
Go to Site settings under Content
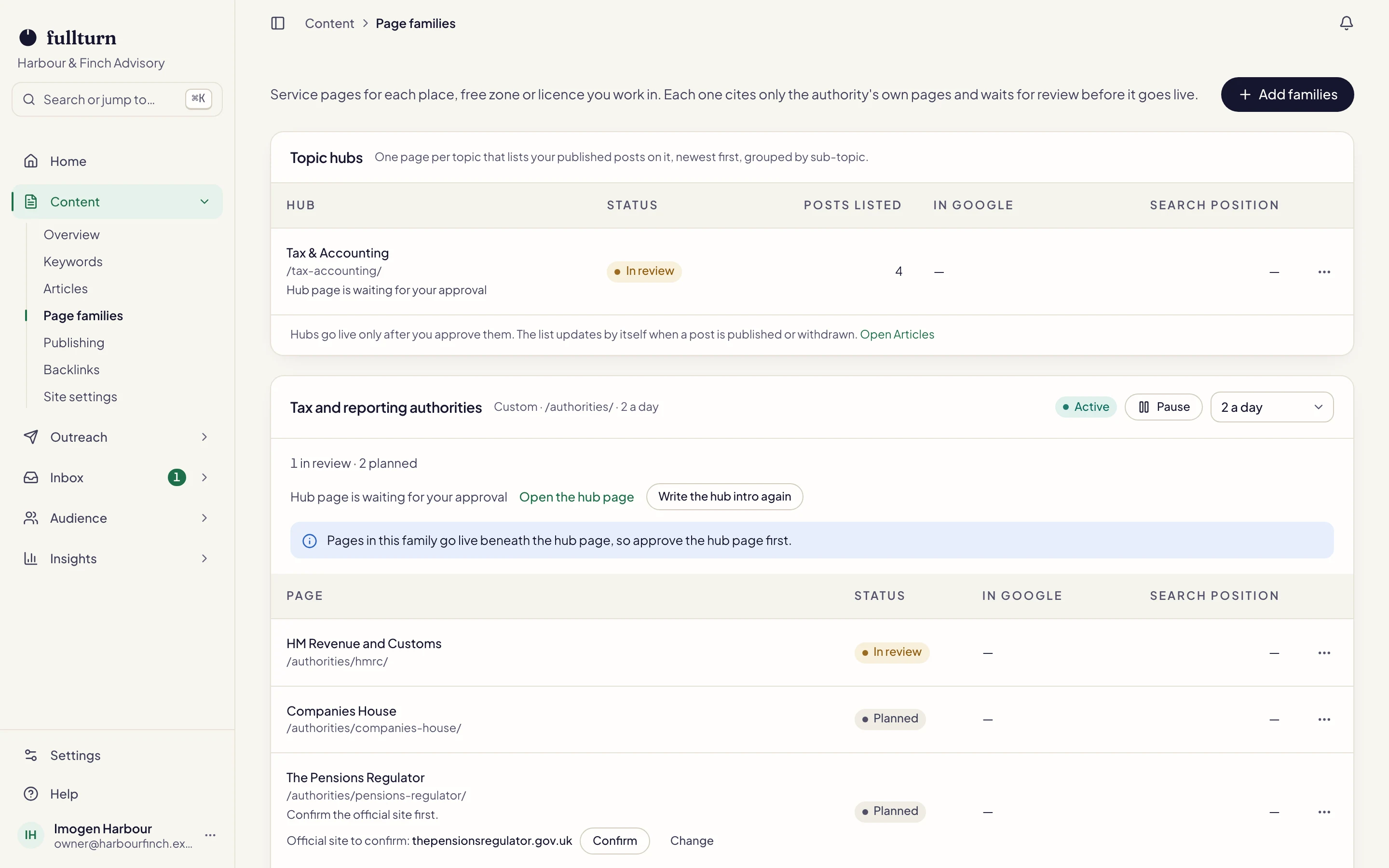tap(81, 397)
